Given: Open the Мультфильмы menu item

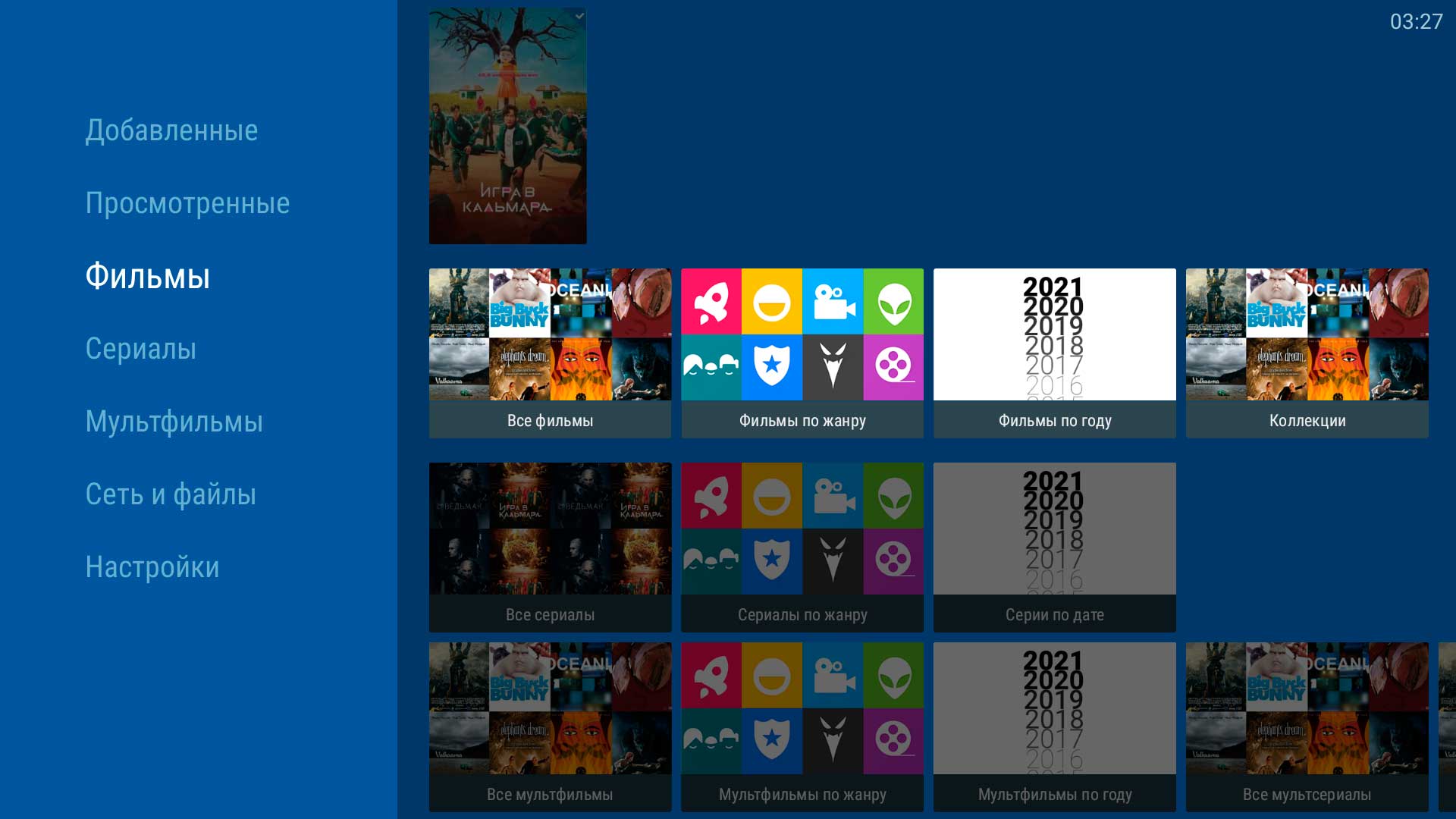Looking at the screenshot, I should 174,422.
